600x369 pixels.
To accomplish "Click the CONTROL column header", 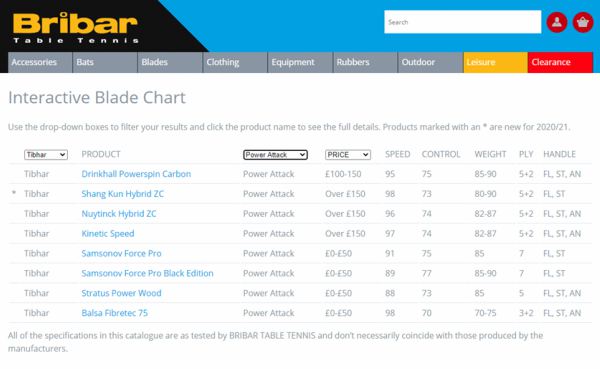I will pyautogui.click(x=441, y=154).
